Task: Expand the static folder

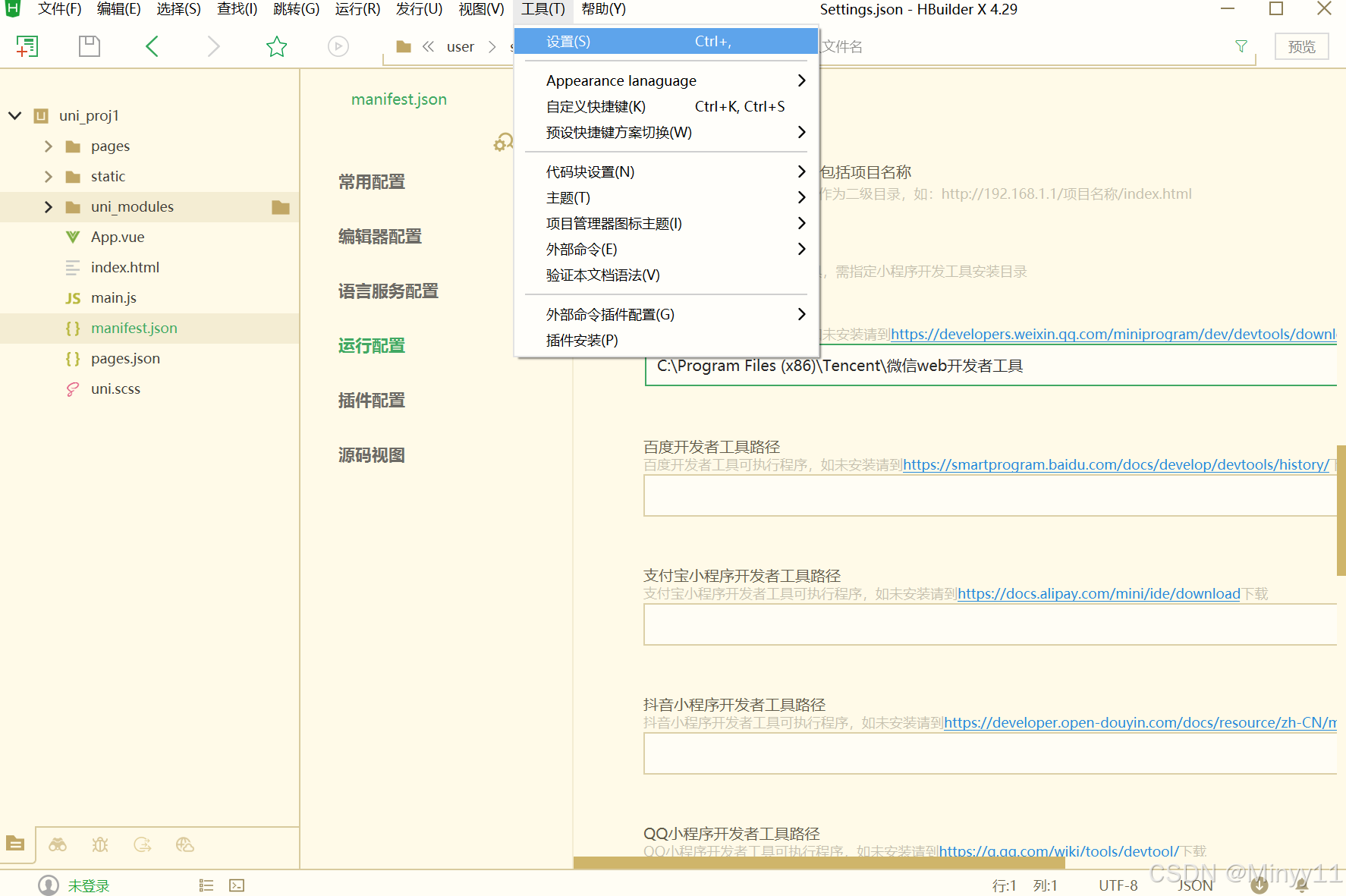Action: (x=49, y=177)
